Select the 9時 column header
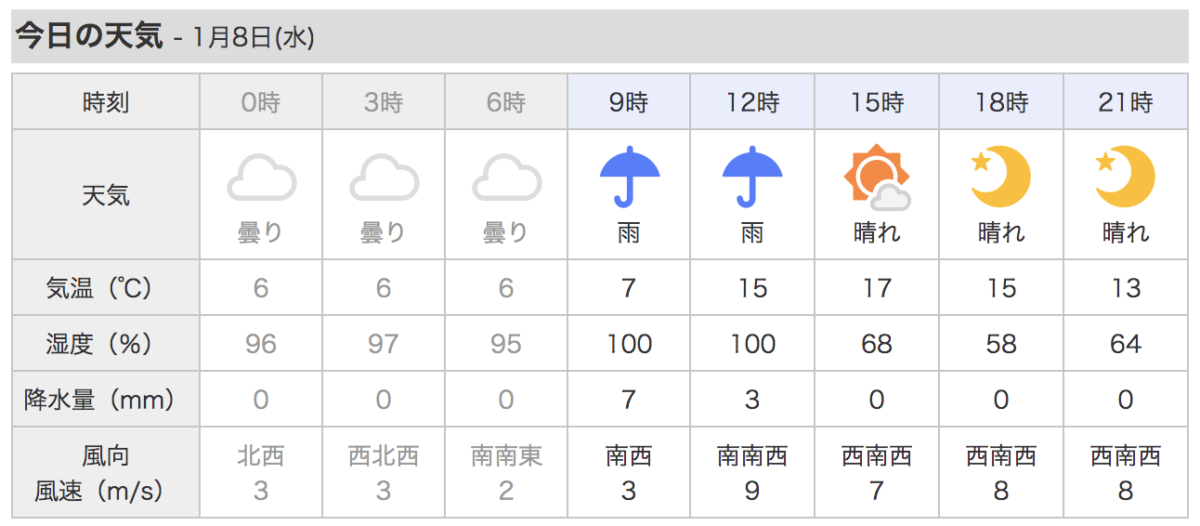The image size is (1200, 526). pos(629,102)
